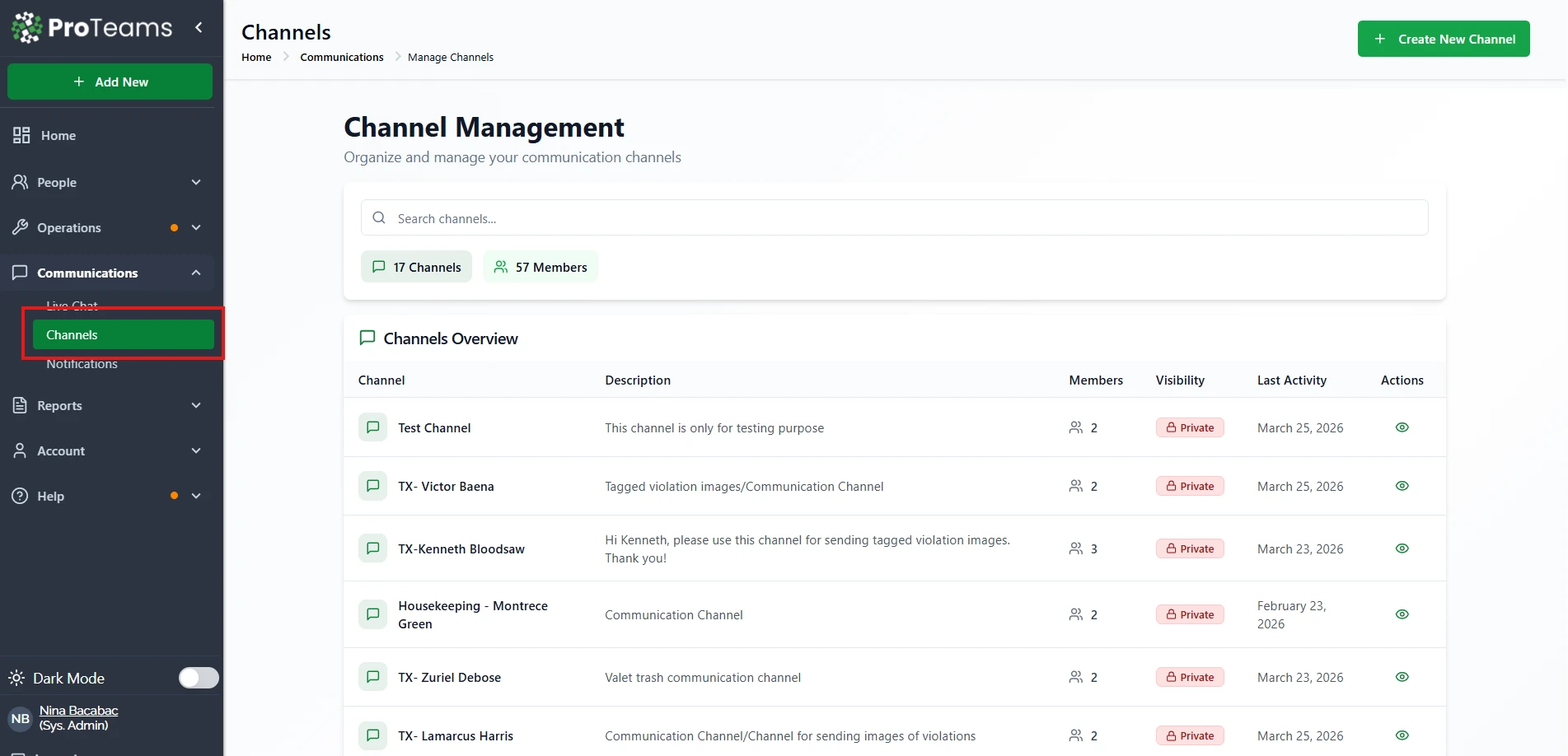Click the search magnifier icon
1568x756 pixels.
point(379,218)
